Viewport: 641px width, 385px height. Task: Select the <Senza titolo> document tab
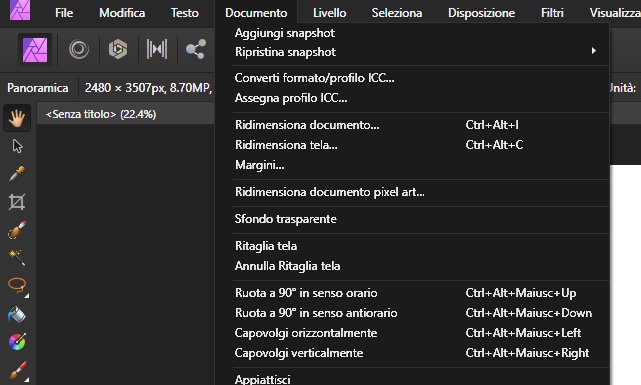[x=101, y=114]
